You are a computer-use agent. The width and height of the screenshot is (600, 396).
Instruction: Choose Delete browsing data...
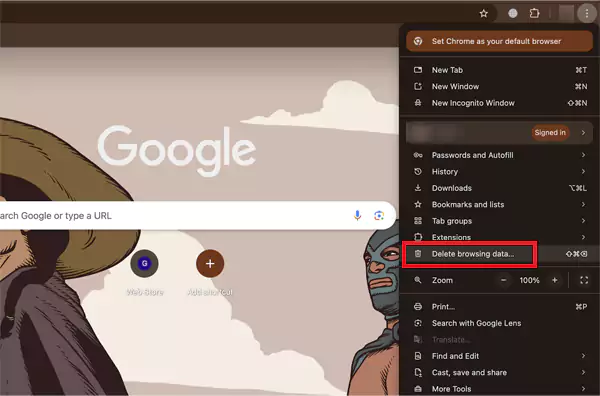click(499, 254)
